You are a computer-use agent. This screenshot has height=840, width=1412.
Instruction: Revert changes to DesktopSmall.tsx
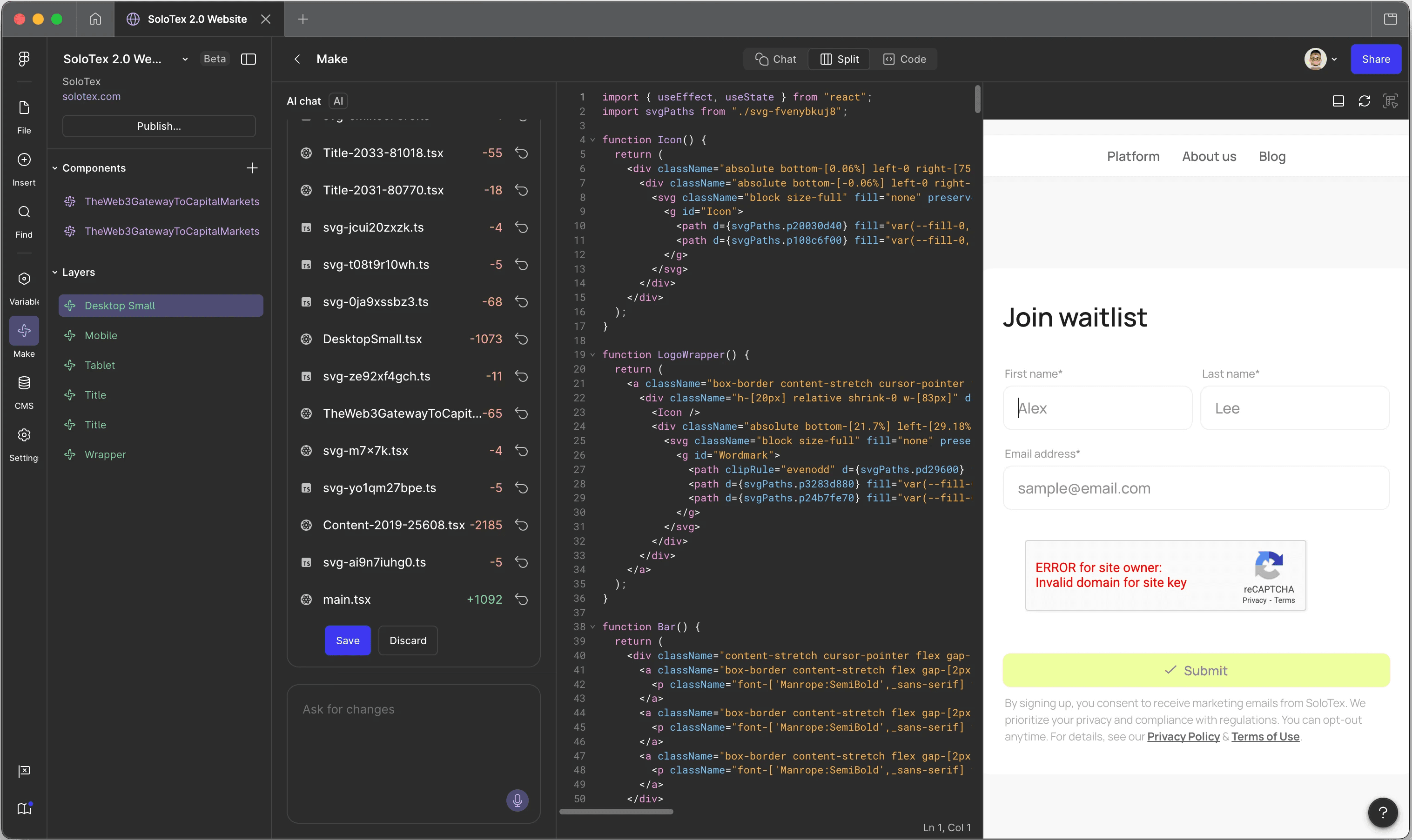(x=521, y=339)
